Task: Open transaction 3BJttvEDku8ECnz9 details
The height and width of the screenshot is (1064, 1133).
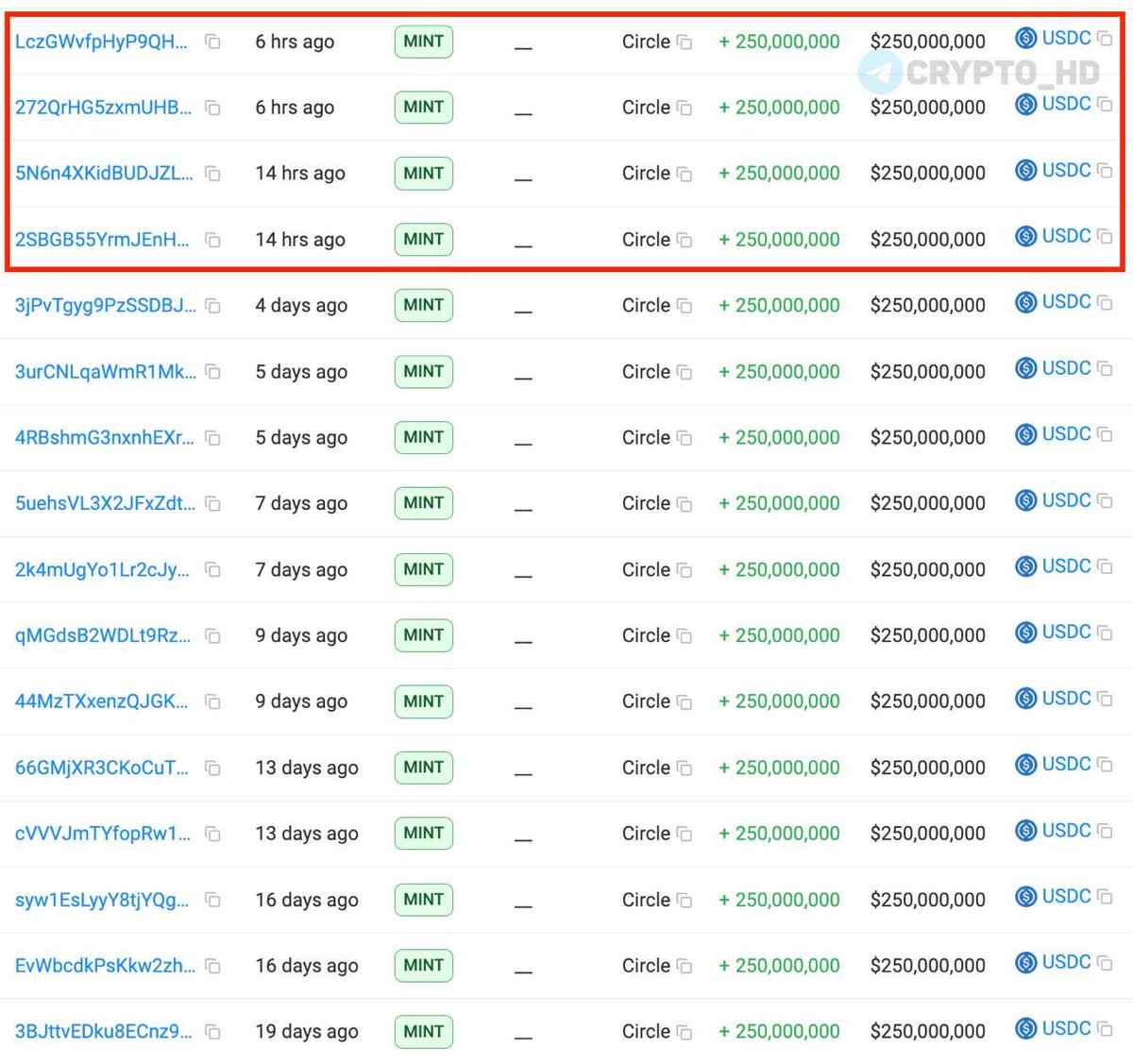Action: (104, 1032)
